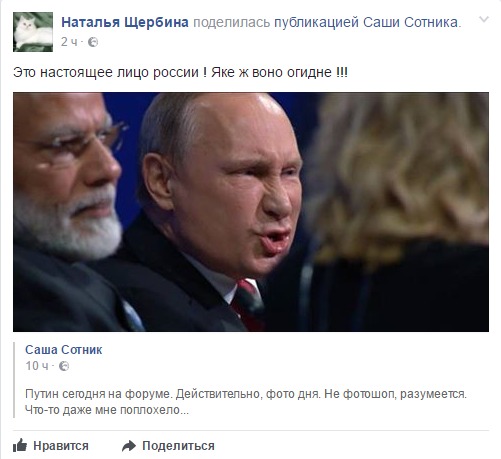Open 'Саши Сотника' link in post header
This screenshot has width=501, height=459.
(x=411, y=22)
